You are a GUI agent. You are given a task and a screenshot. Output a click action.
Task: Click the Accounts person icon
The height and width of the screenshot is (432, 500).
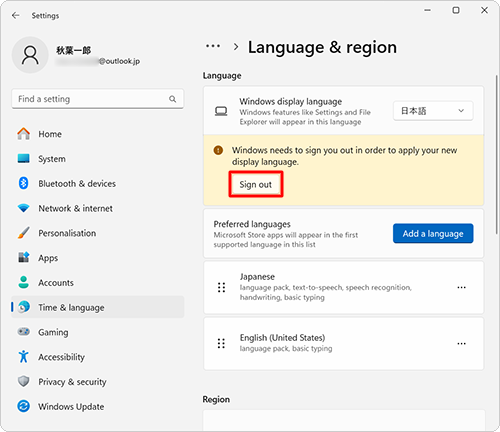pos(23,282)
